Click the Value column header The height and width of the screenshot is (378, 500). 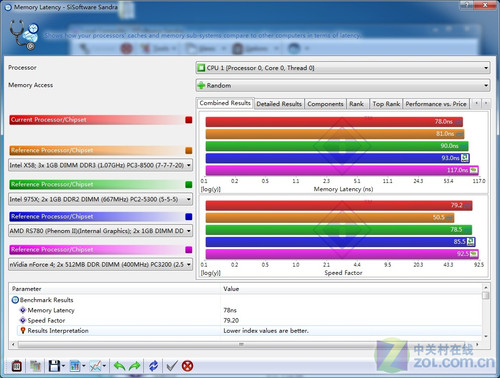[352, 289]
